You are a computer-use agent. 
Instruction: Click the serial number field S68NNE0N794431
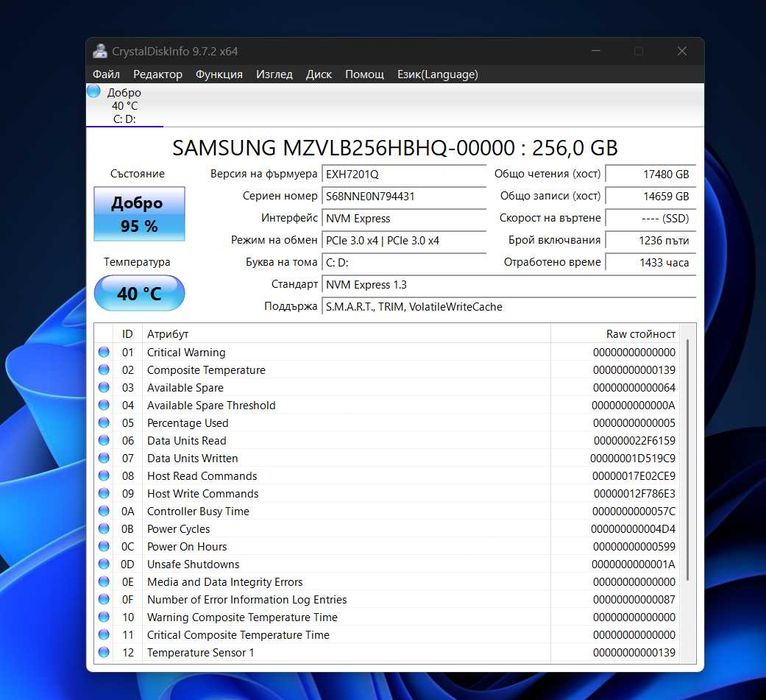[404, 196]
